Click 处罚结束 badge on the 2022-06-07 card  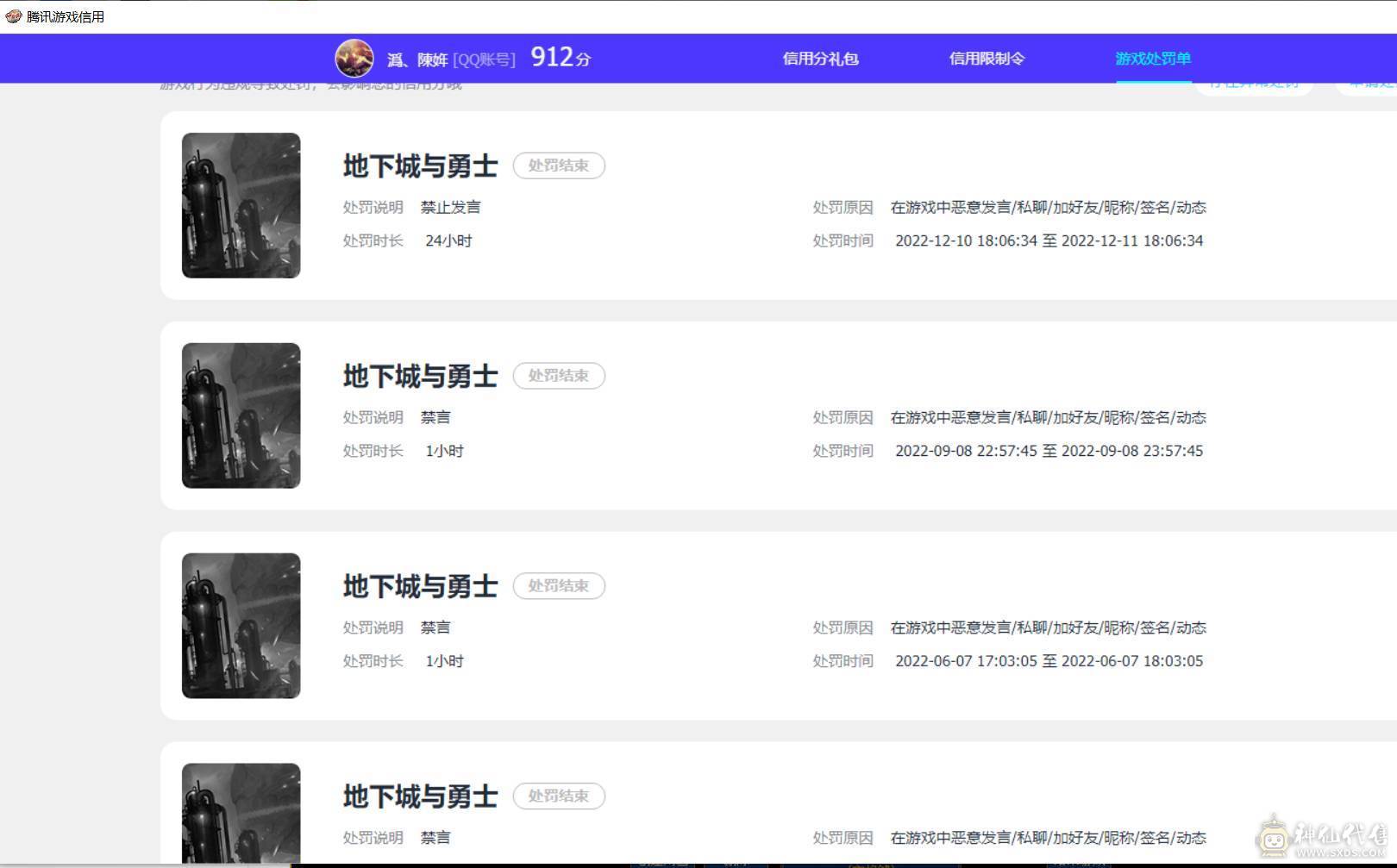559,586
